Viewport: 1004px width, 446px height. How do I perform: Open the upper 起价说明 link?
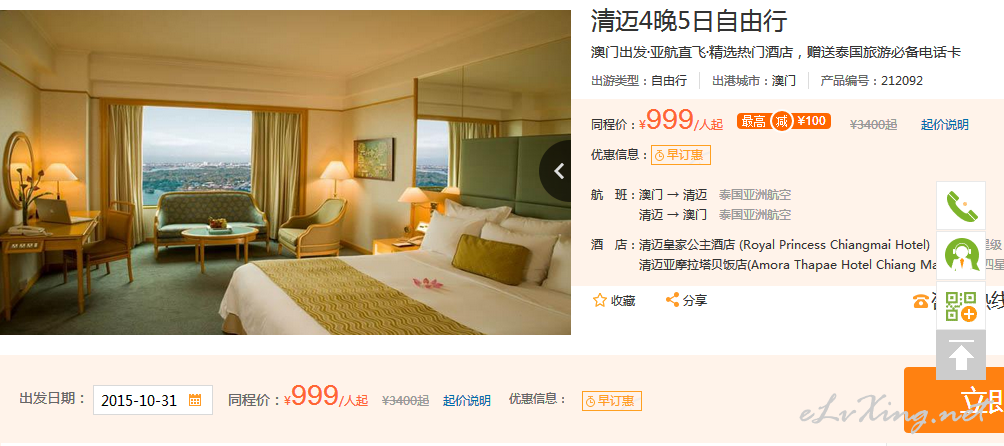point(944,125)
